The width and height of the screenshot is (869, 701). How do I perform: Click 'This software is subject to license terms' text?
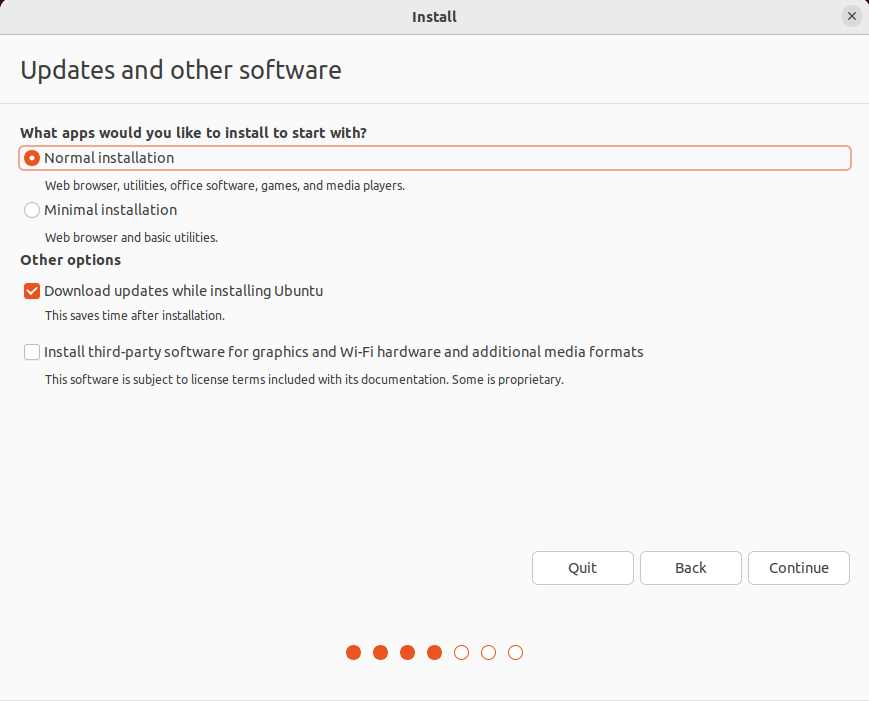pos(304,380)
